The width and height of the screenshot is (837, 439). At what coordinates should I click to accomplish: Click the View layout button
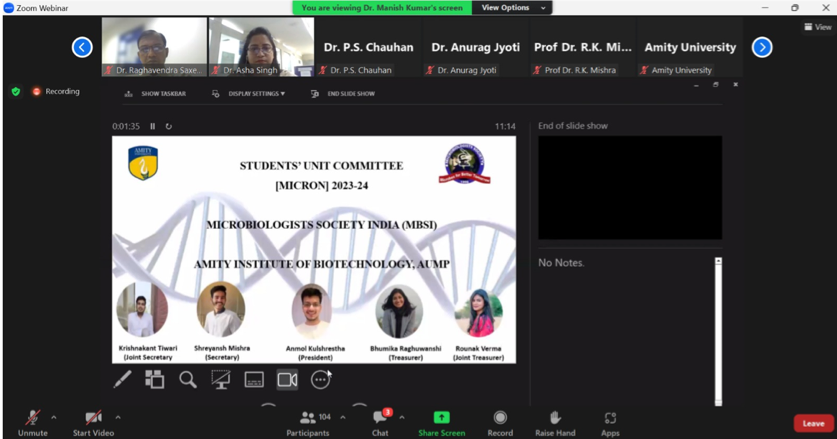[x=818, y=27]
